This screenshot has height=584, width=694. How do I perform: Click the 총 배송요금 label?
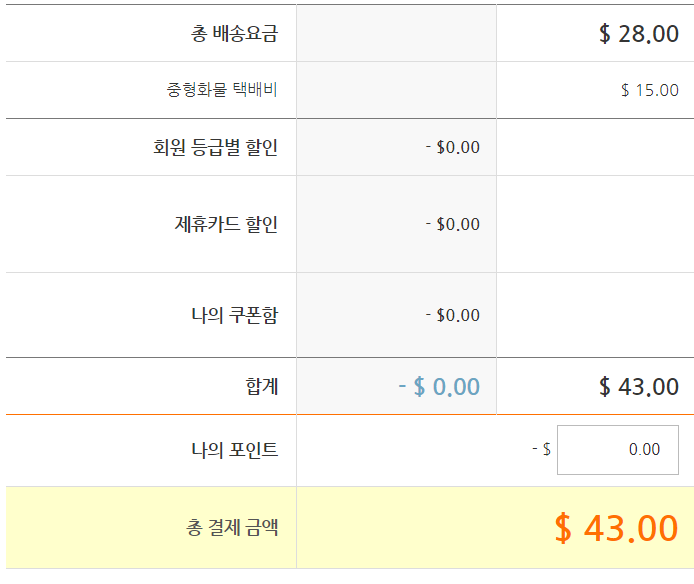pos(234,34)
